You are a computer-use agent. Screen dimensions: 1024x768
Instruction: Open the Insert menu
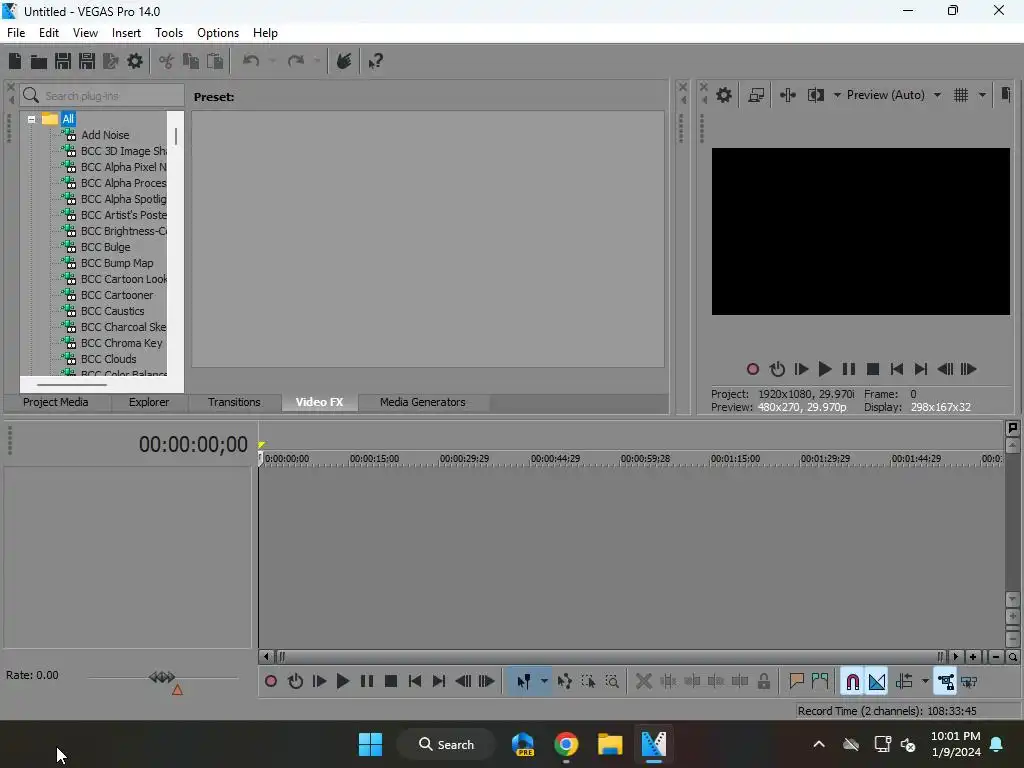[126, 33]
